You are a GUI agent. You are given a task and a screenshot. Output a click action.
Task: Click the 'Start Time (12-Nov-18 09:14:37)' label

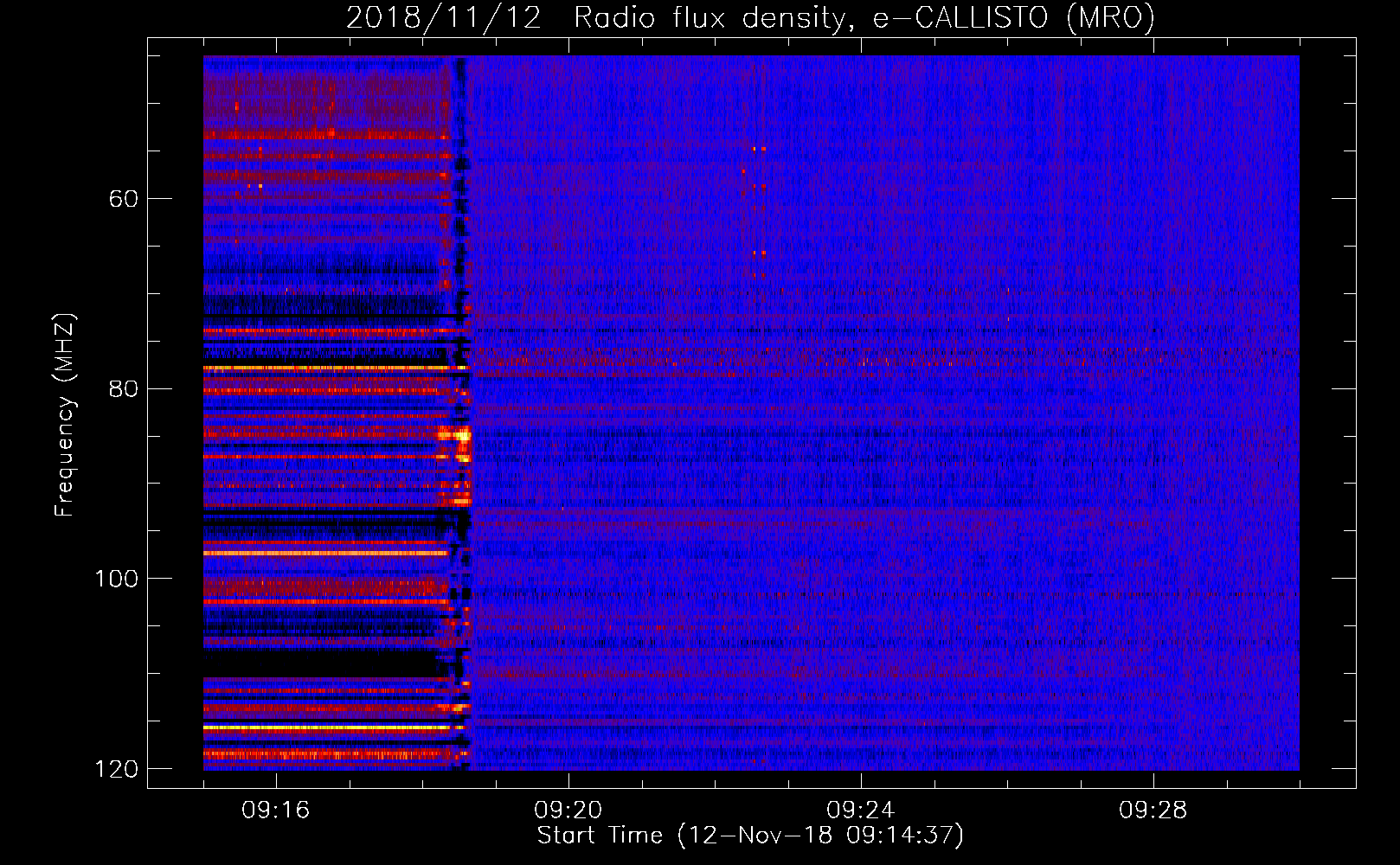tap(750, 836)
